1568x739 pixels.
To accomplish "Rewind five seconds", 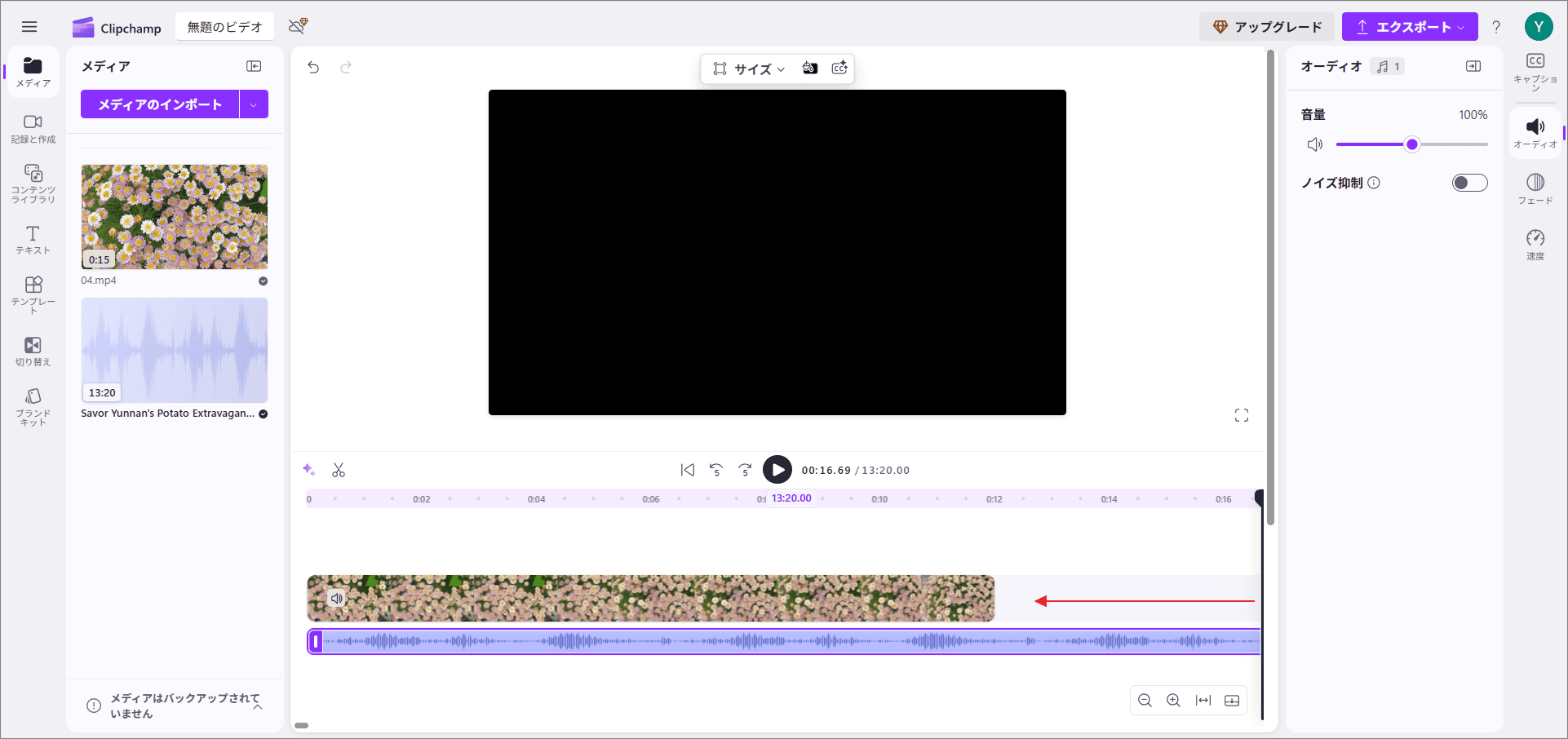I will 716,470.
